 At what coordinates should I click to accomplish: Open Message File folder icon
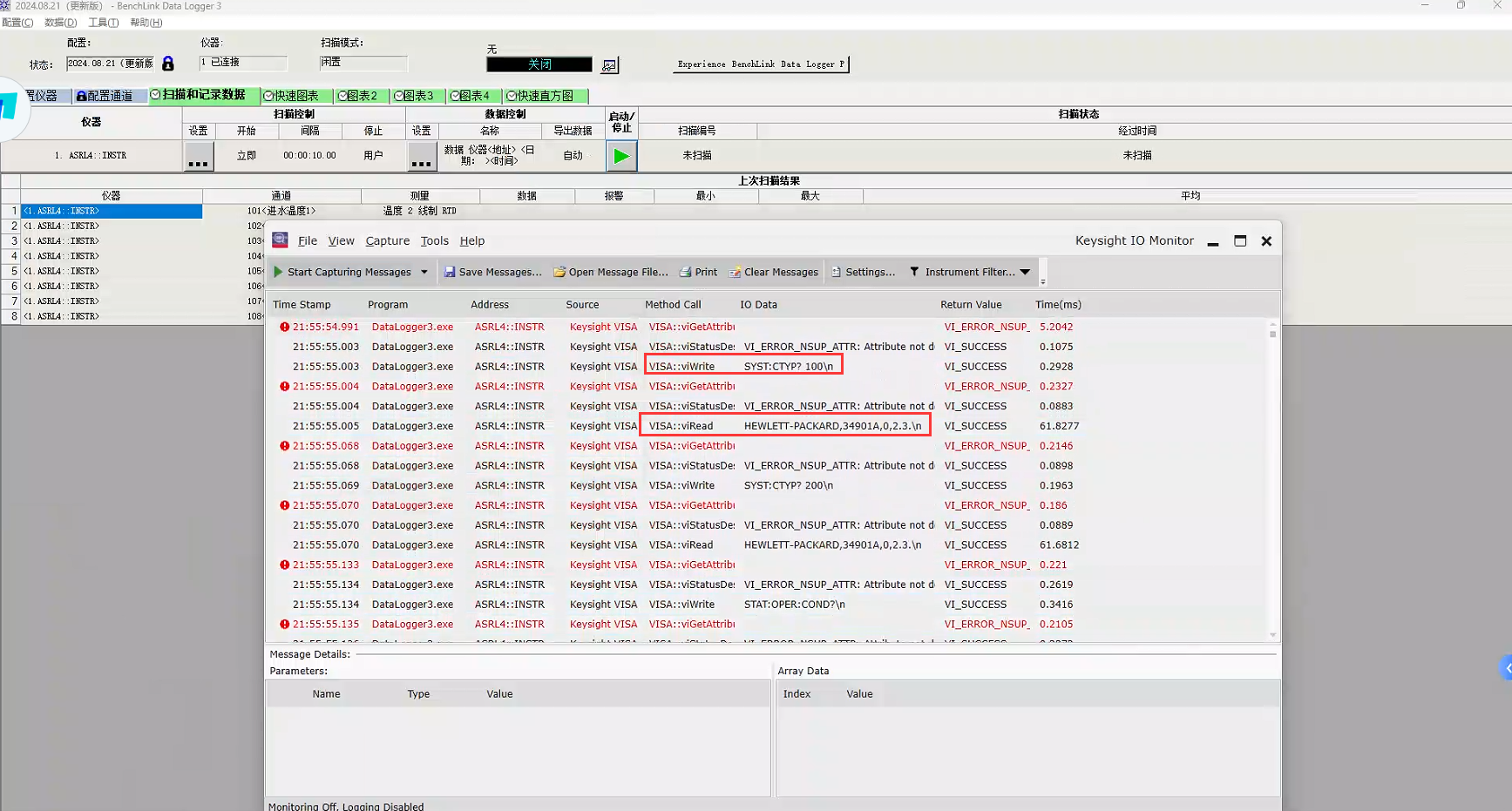click(x=559, y=272)
